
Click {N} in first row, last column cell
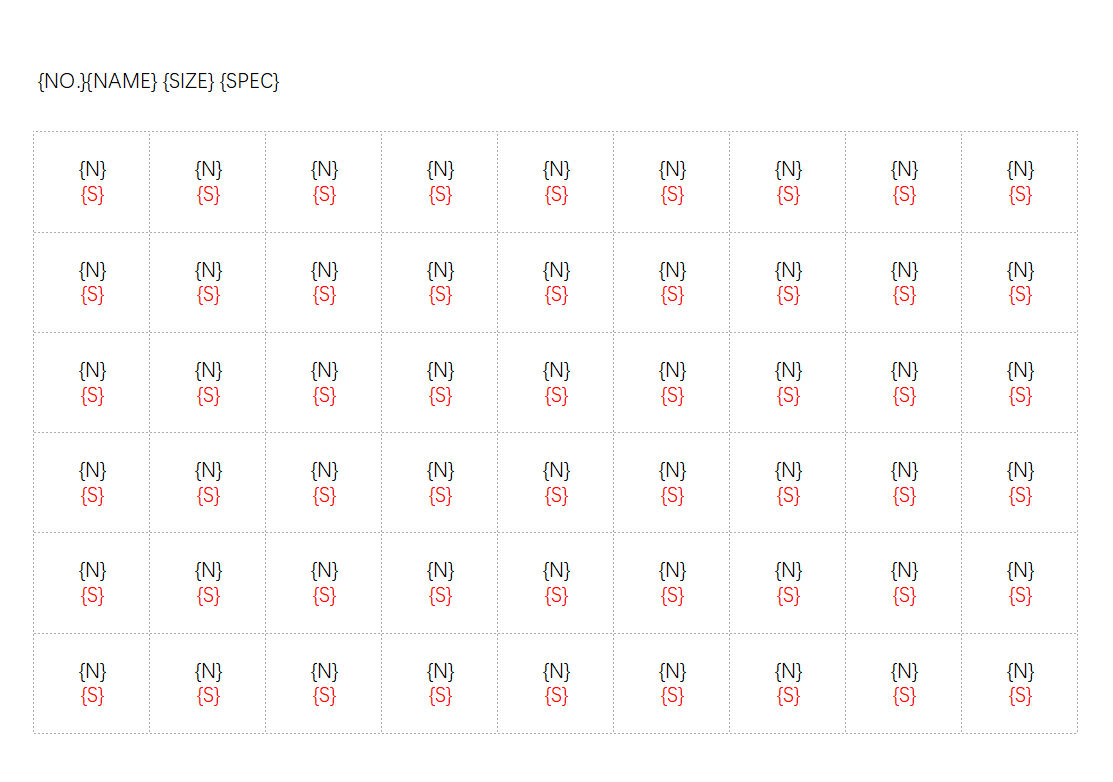click(1020, 170)
